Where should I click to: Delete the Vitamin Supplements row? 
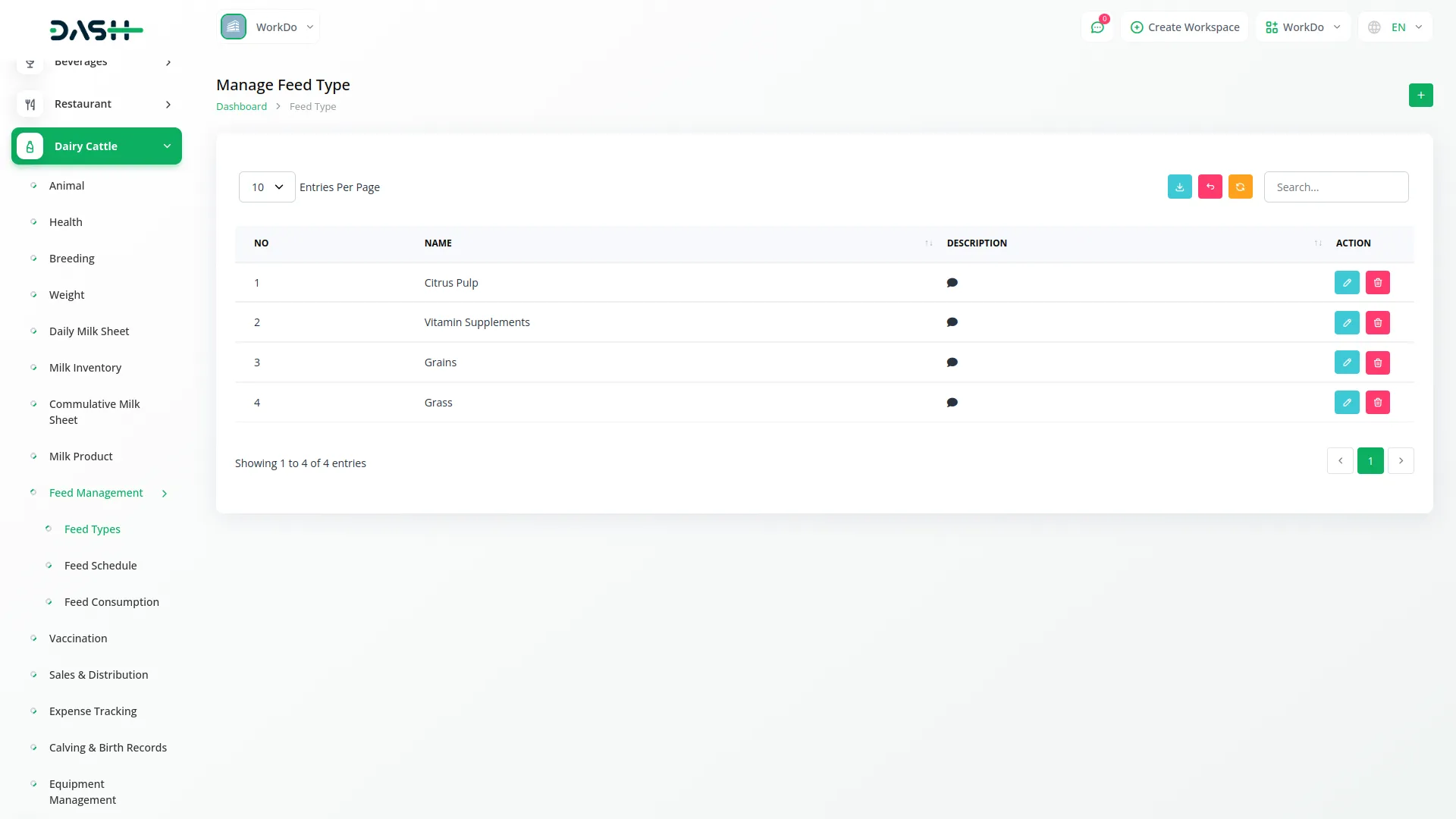(x=1377, y=323)
